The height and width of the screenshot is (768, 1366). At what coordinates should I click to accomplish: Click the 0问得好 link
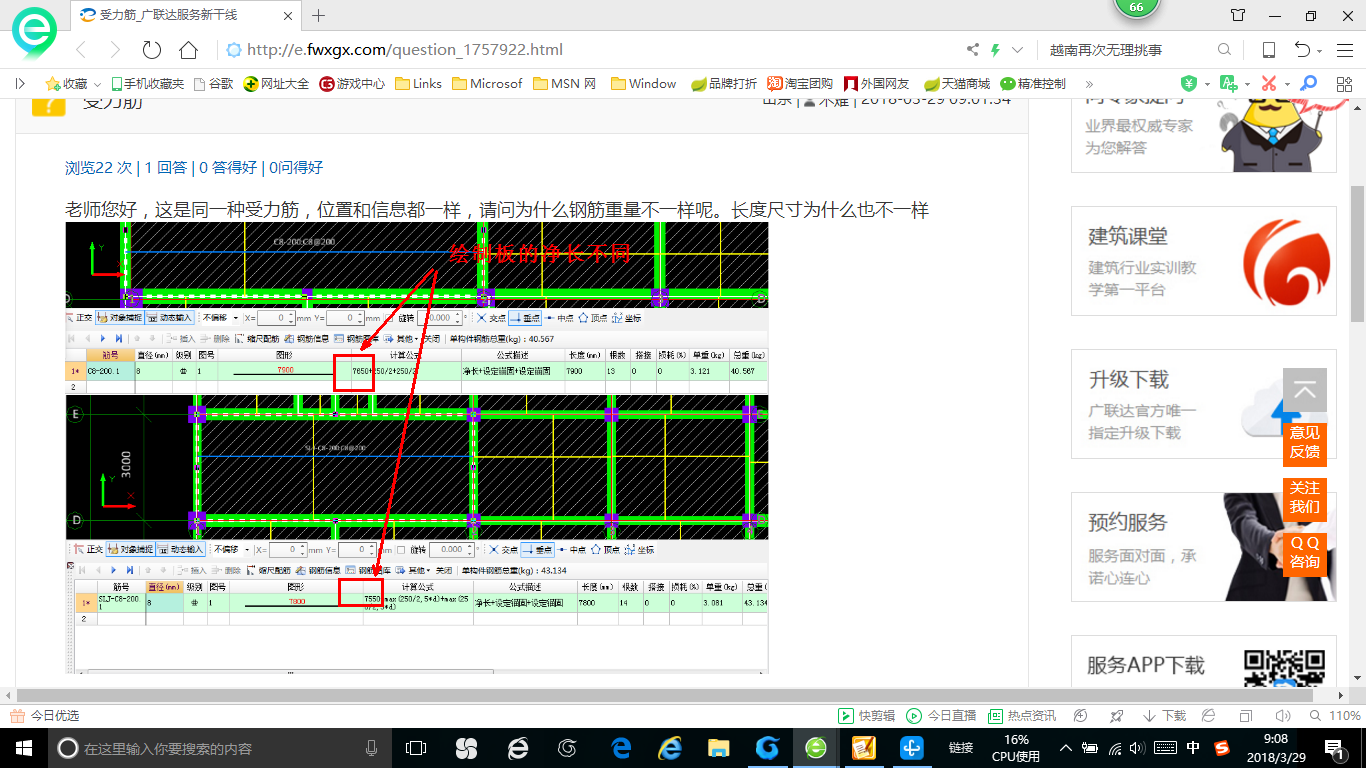click(x=296, y=168)
